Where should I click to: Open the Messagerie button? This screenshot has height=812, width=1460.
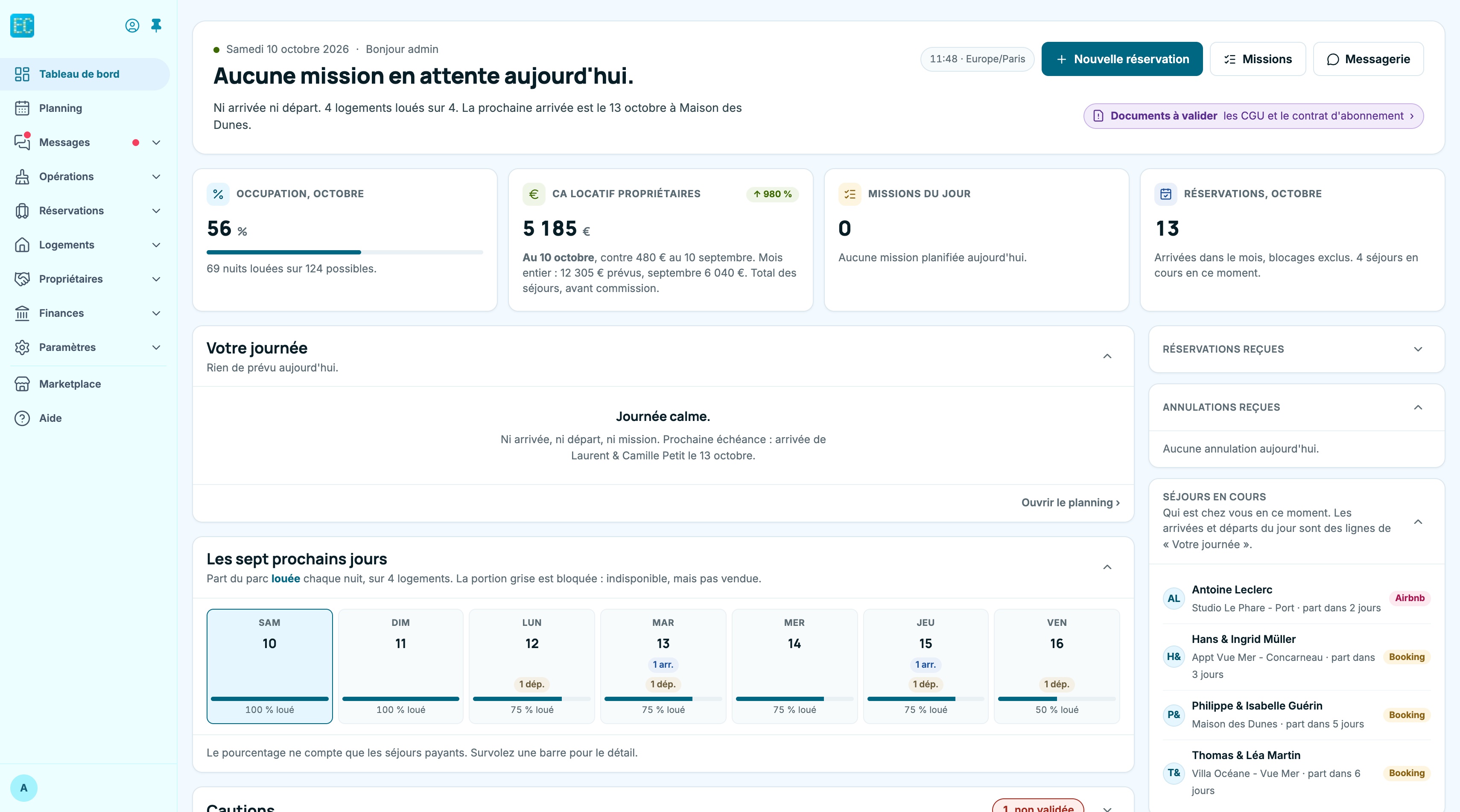pos(1368,59)
